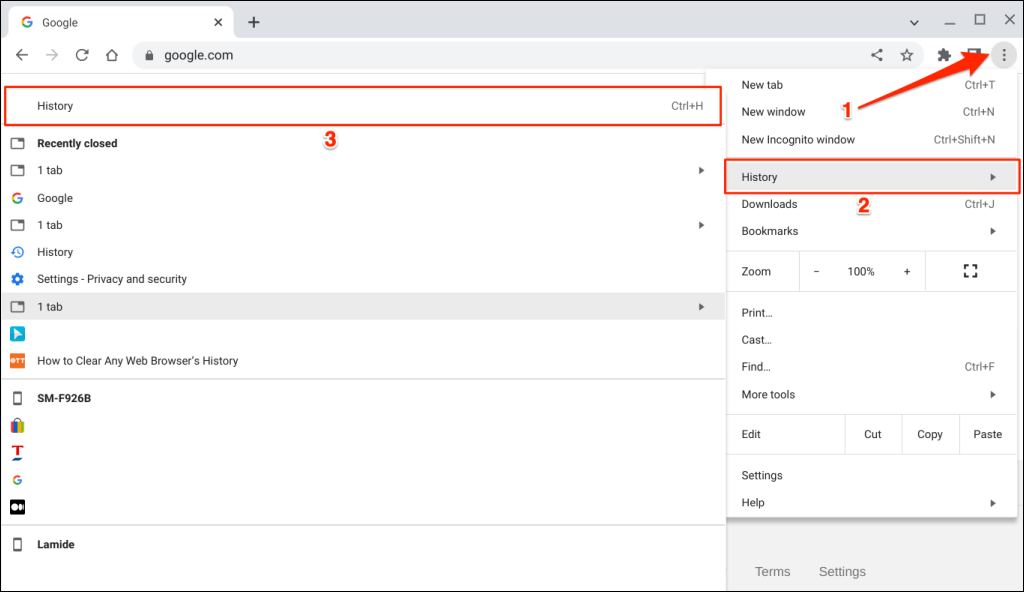Decrease zoom with the minus button
This screenshot has width=1024, height=592.
coord(816,271)
